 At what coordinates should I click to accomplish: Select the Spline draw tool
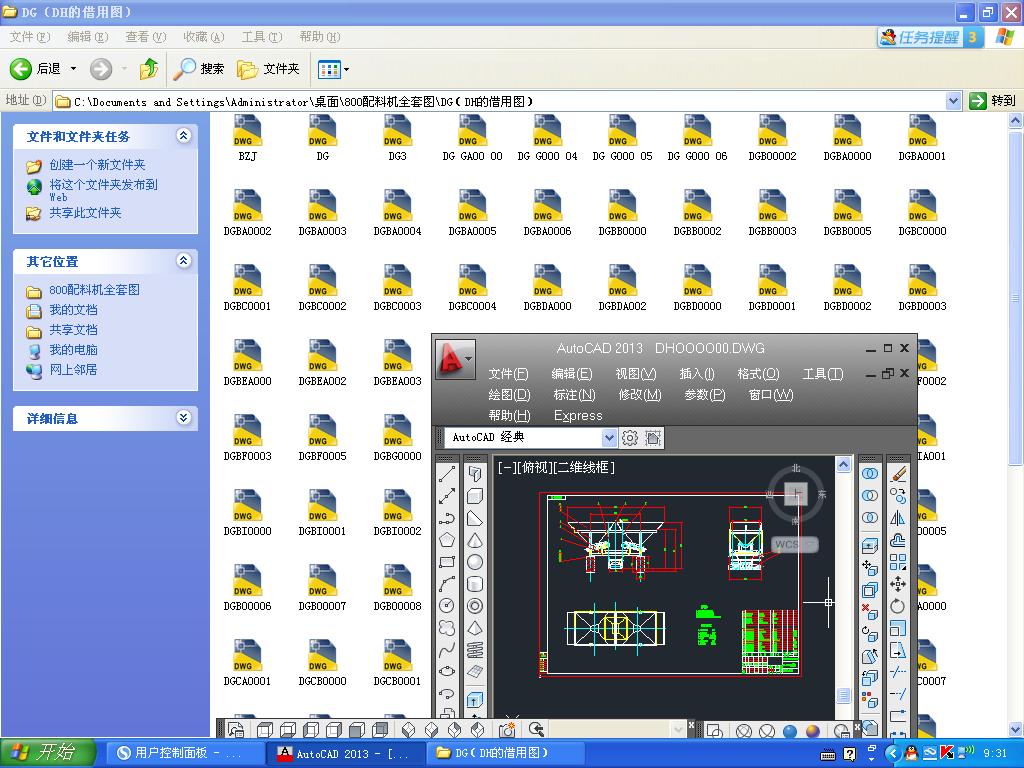[447, 650]
